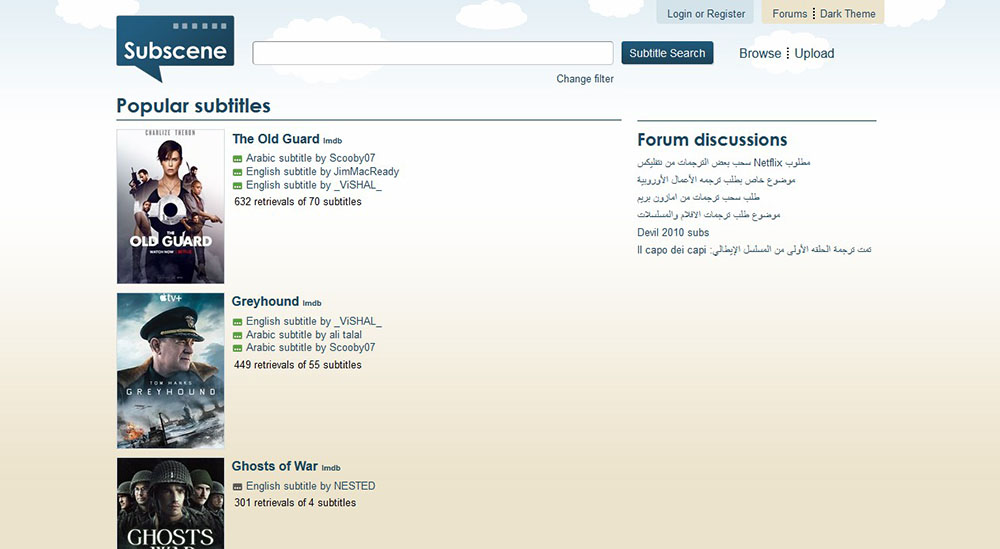Expand the Change filter option

585,79
